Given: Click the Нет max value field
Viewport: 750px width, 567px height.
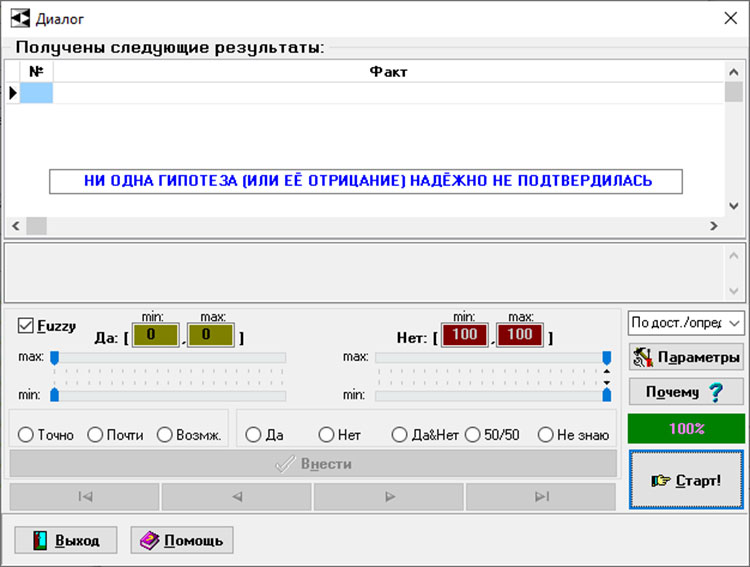Looking at the screenshot, I should (x=519, y=335).
